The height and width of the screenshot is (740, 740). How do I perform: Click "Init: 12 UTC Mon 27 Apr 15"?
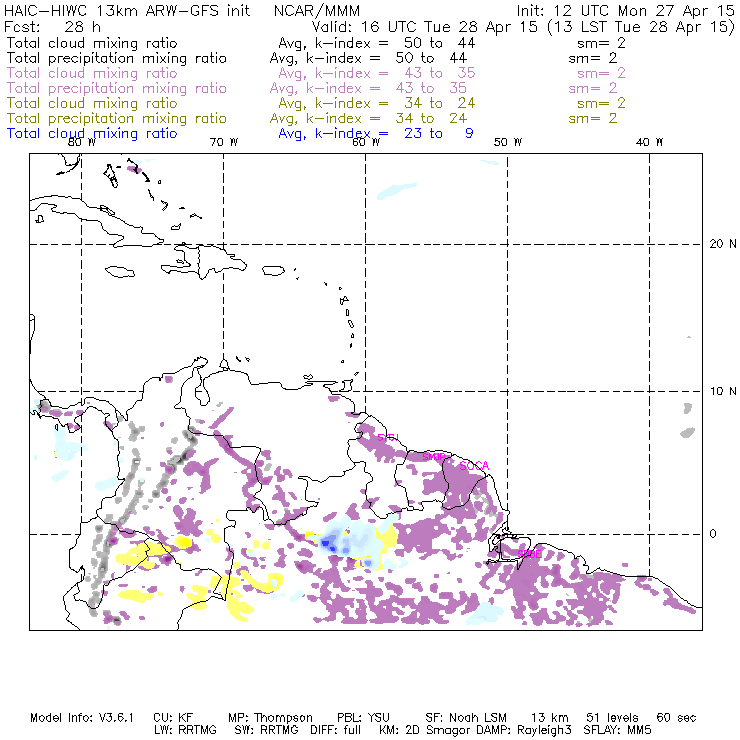(x=626, y=10)
